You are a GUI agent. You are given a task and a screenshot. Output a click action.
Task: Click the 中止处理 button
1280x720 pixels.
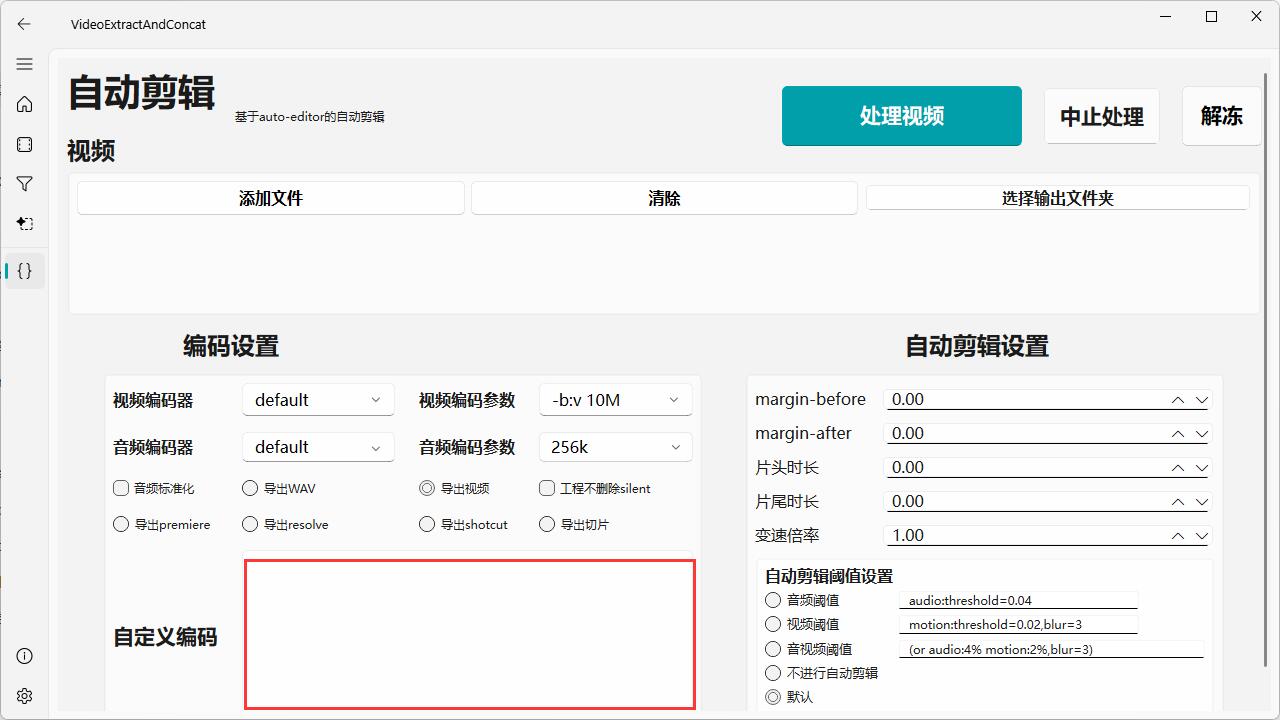click(x=1102, y=116)
